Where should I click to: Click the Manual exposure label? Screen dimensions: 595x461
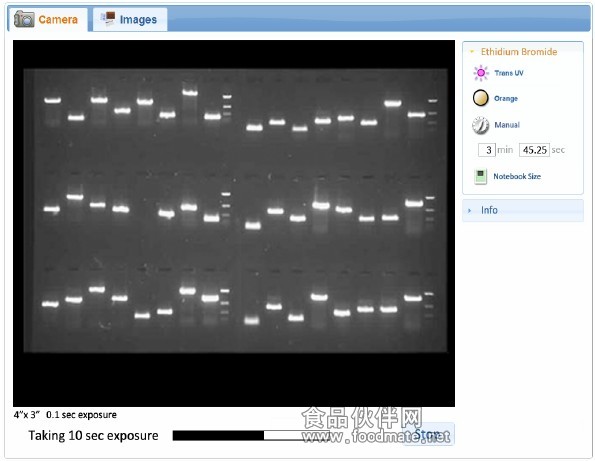pyautogui.click(x=507, y=125)
